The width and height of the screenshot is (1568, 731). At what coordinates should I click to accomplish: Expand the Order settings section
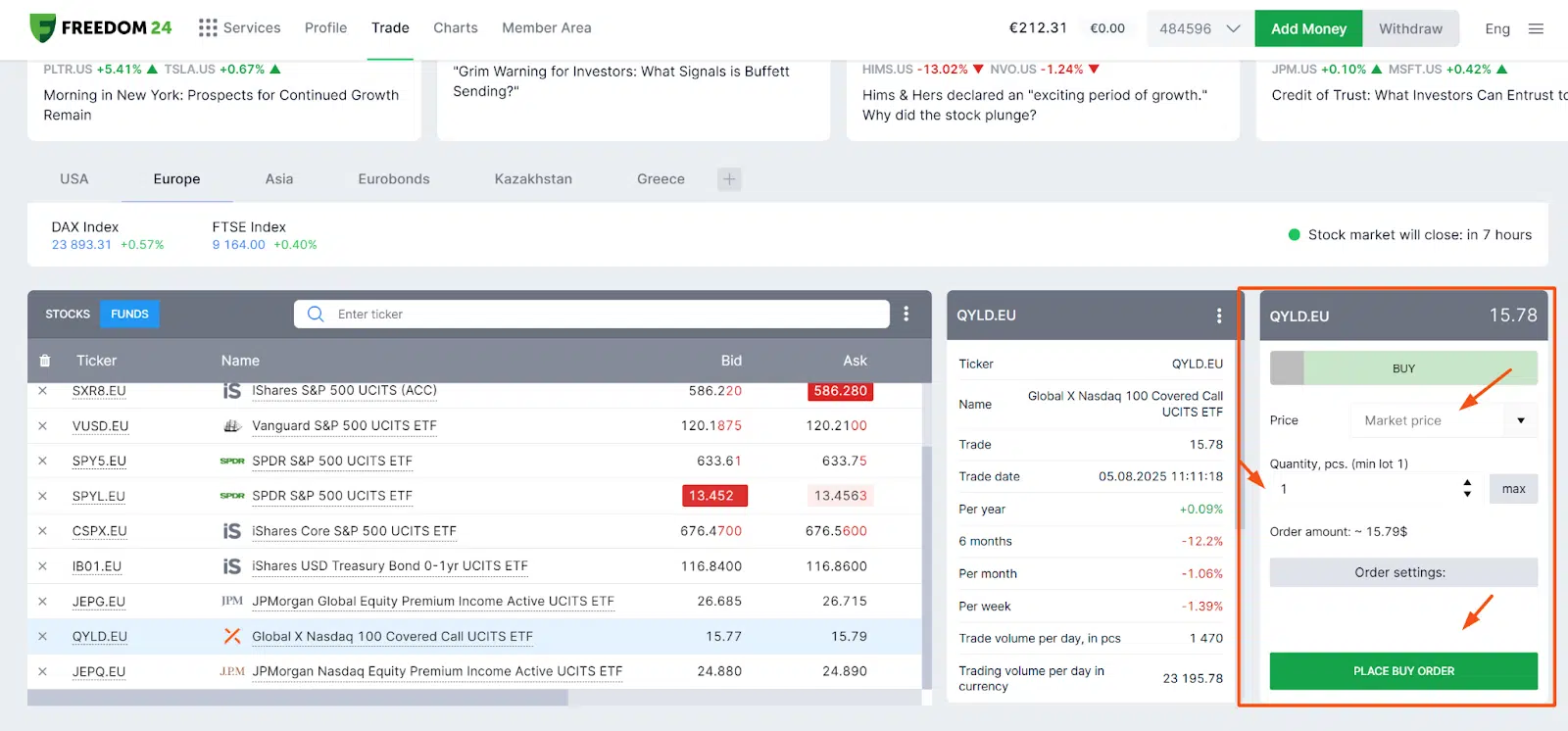pyautogui.click(x=1403, y=572)
